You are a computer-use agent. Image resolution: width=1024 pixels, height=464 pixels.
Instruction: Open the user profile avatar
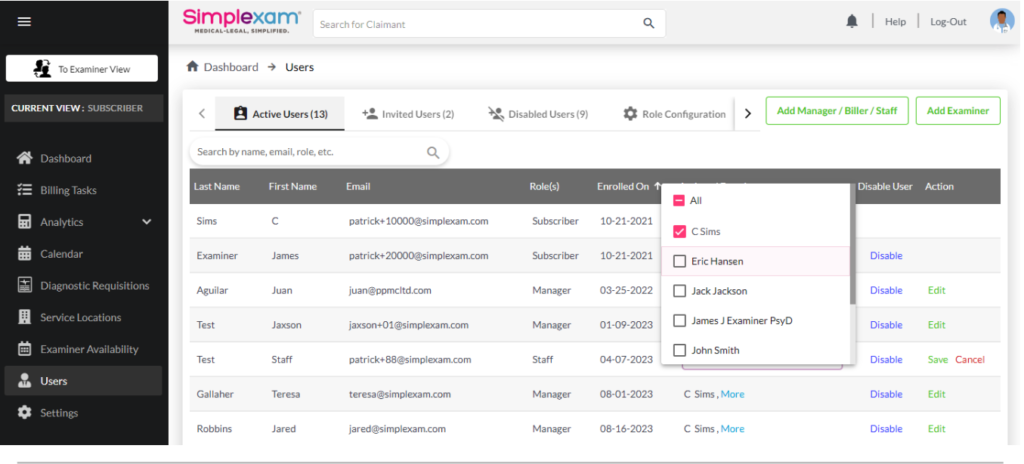point(1001,21)
